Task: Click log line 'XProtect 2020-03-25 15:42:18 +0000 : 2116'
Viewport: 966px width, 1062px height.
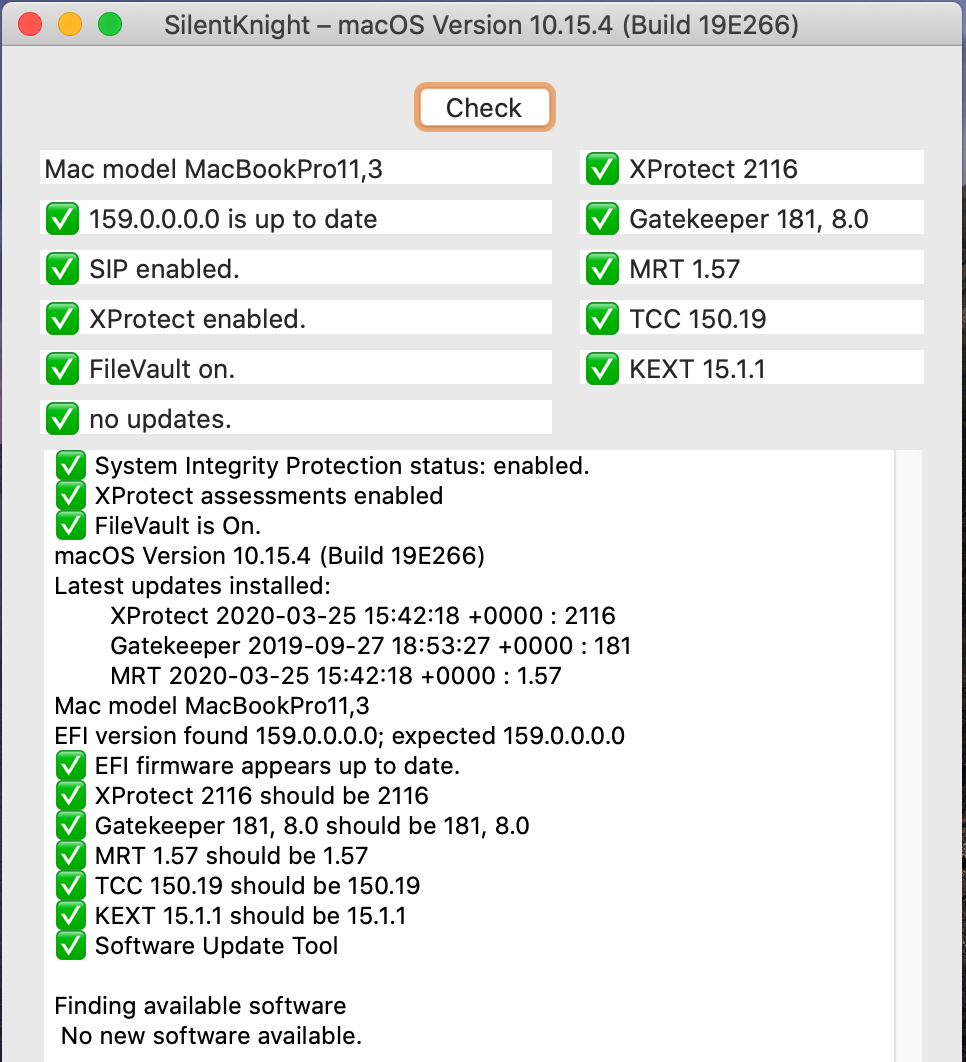Action: pyautogui.click(x=363, y=616)
